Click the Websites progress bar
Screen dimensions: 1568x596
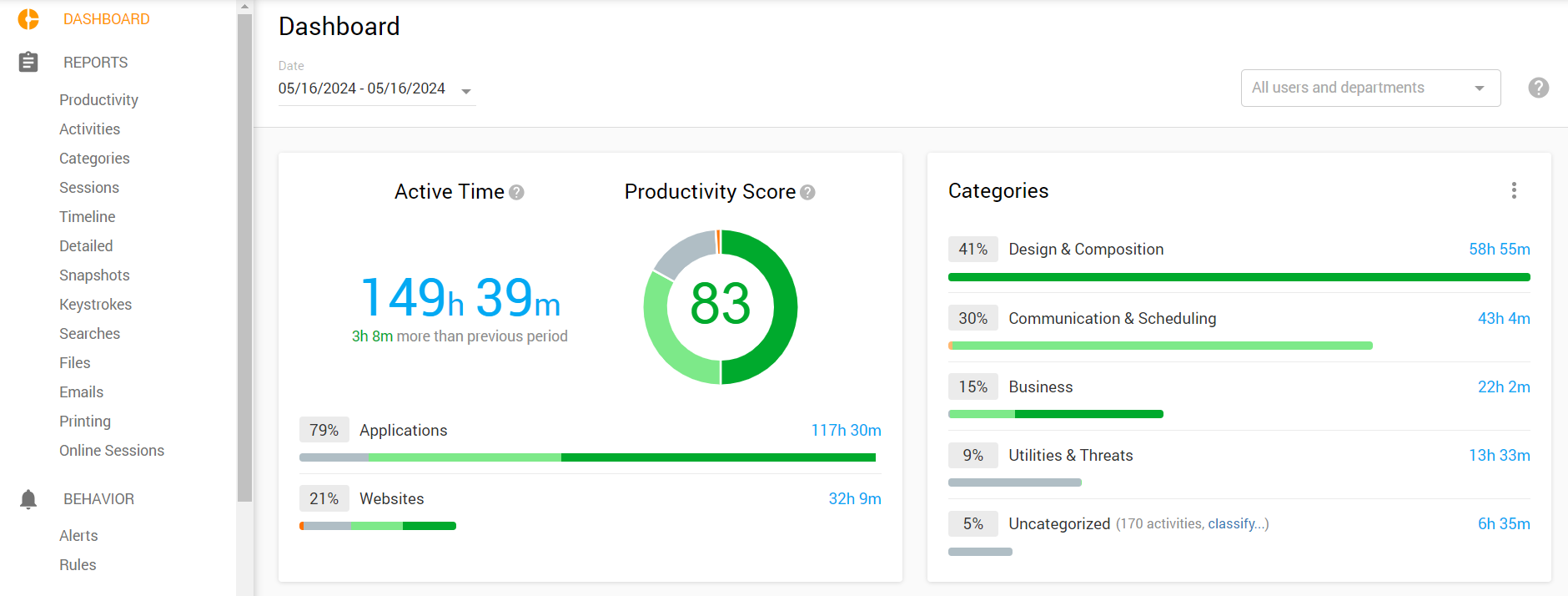click(x=378, y=526)
